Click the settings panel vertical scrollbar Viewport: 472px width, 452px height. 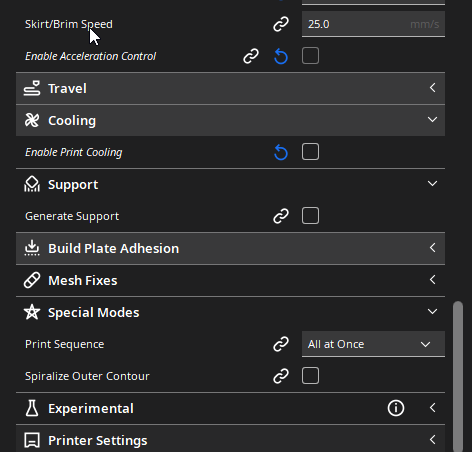458,377
